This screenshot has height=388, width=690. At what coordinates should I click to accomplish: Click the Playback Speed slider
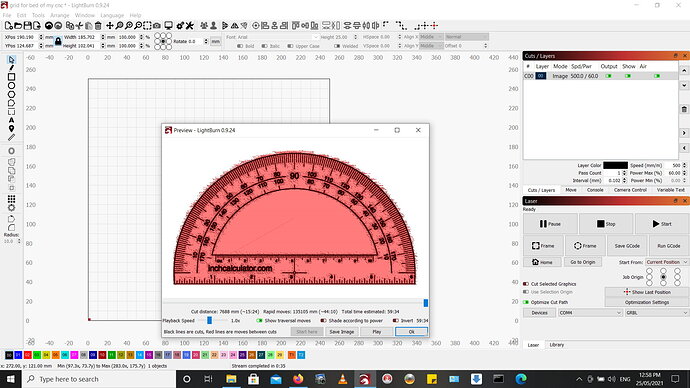(x=209, y=320)
